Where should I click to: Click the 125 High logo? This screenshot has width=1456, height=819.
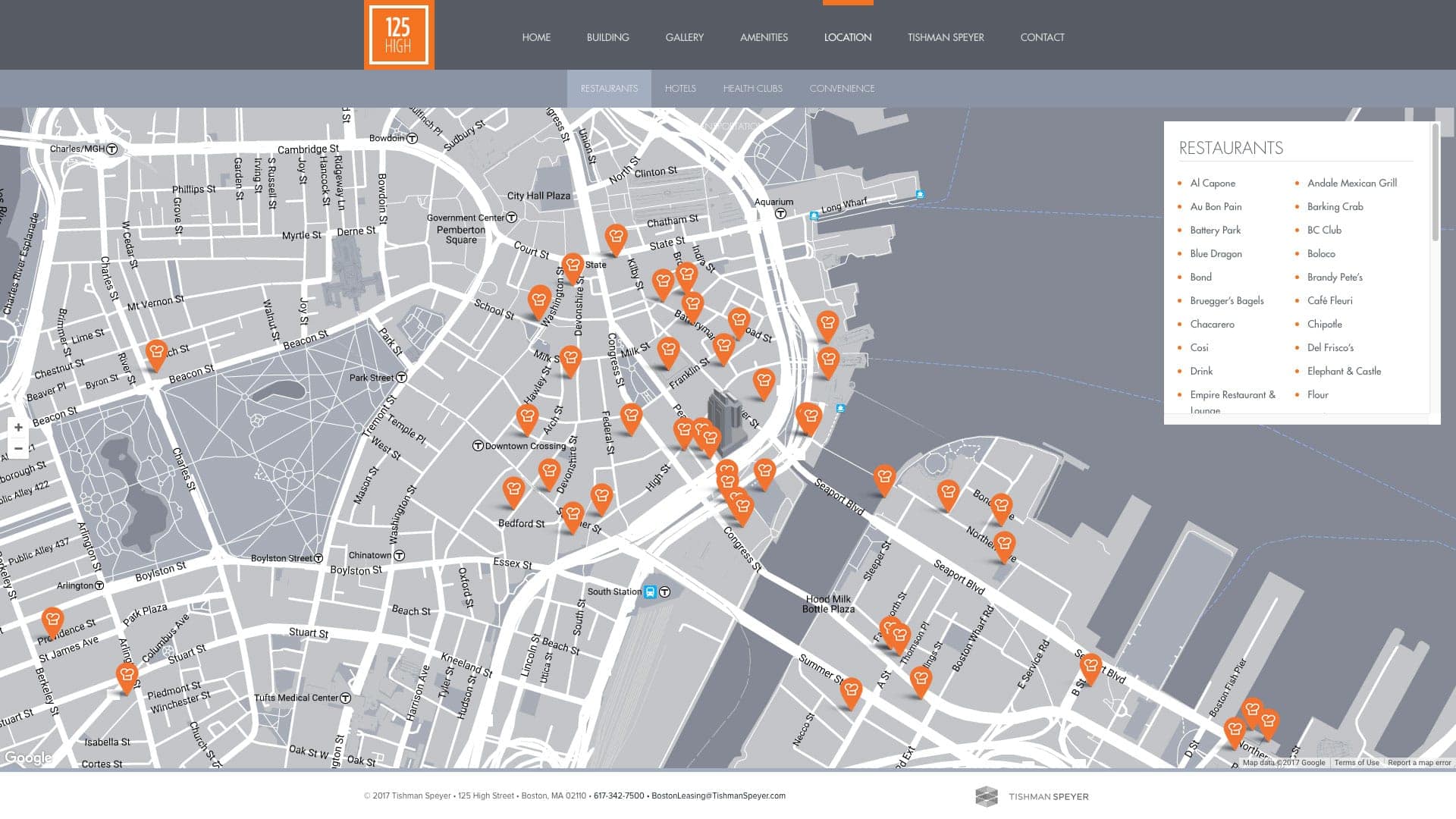398,36
